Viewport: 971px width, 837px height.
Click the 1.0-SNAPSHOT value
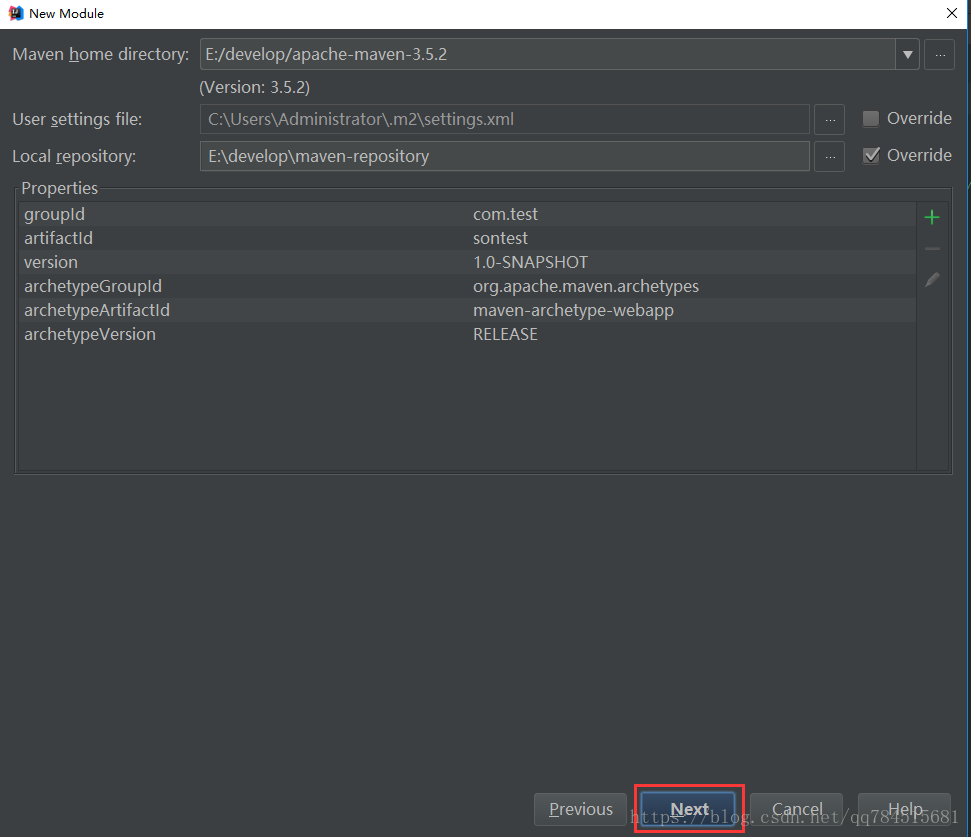pos(531,262)
